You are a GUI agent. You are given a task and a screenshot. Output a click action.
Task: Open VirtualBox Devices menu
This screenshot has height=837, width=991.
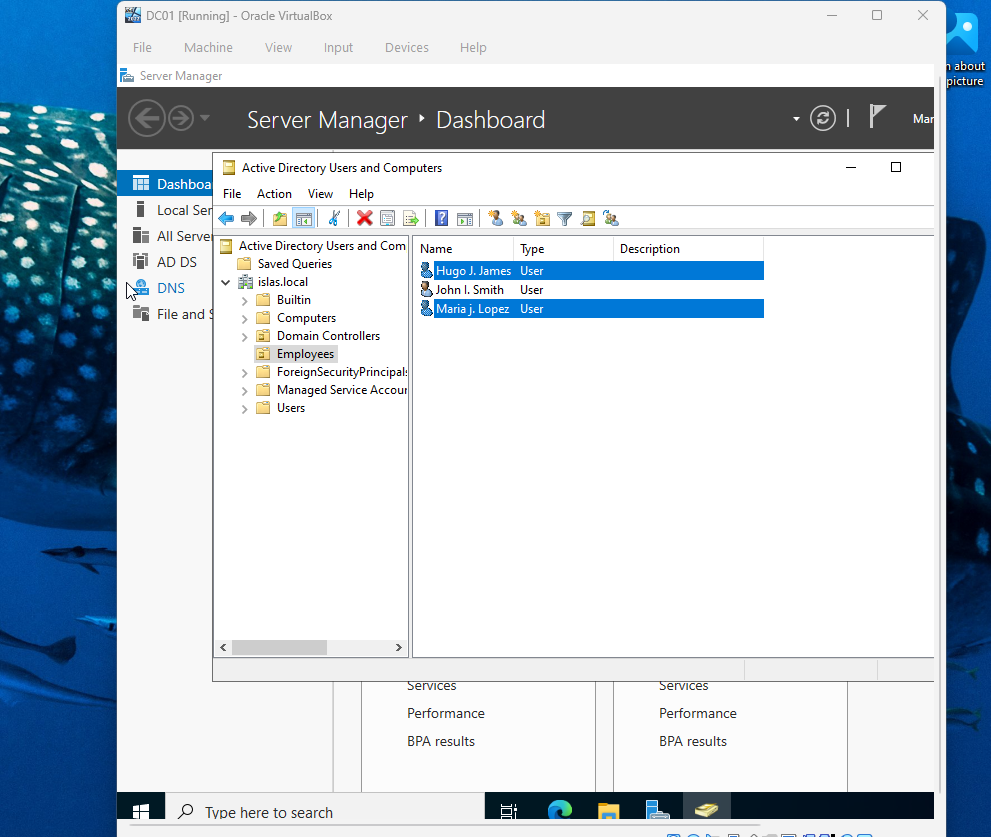[x=407, y=47]
